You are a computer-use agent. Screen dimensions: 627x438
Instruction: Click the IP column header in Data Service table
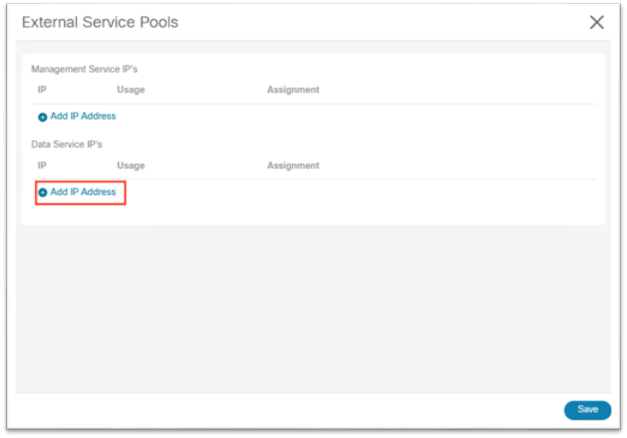tap(42, 166)
